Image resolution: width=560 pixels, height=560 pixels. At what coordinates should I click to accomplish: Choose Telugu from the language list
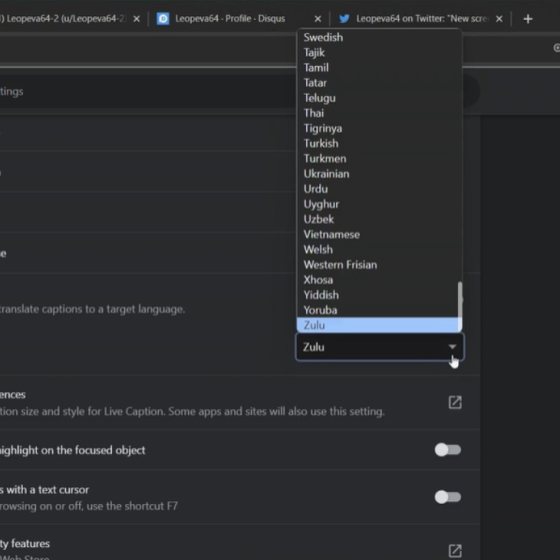[x=378, y=98]
